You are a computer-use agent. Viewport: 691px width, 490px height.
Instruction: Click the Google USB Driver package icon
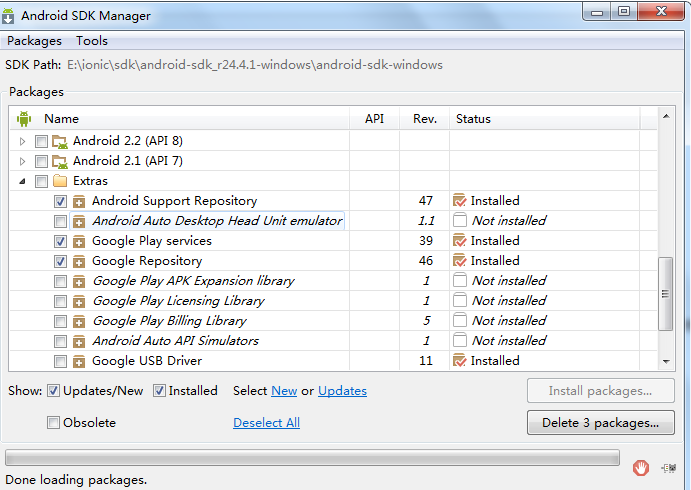pos(79,361)
